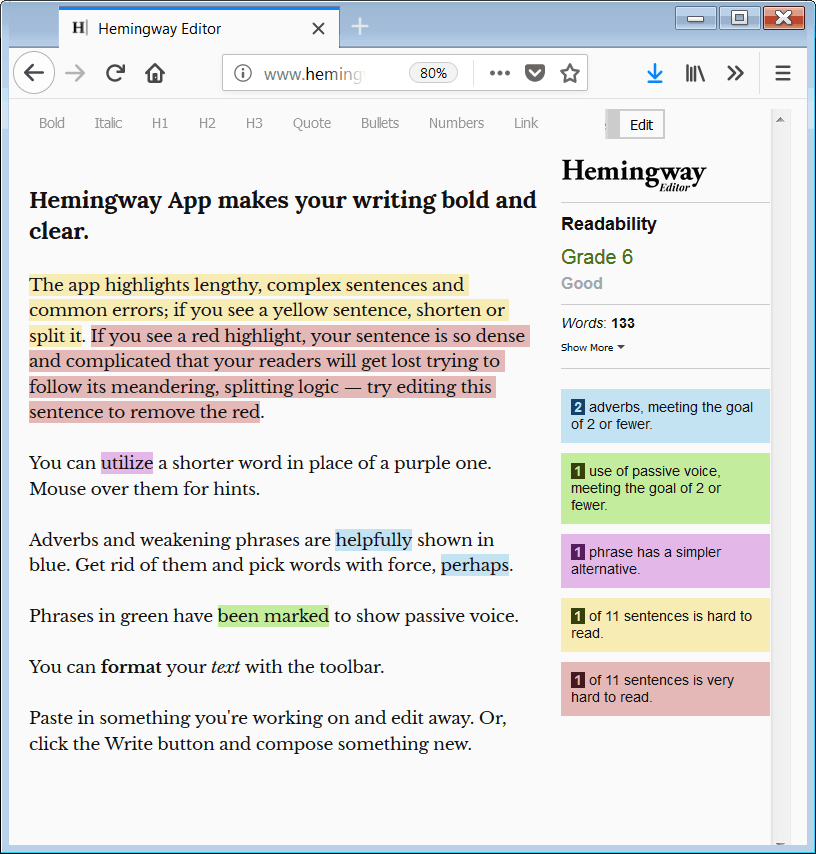This screenshot has height=854, width=816.
Task: Apply italic formatting from the toolbar
Action: pyautogui.click(x=108, y=122)
